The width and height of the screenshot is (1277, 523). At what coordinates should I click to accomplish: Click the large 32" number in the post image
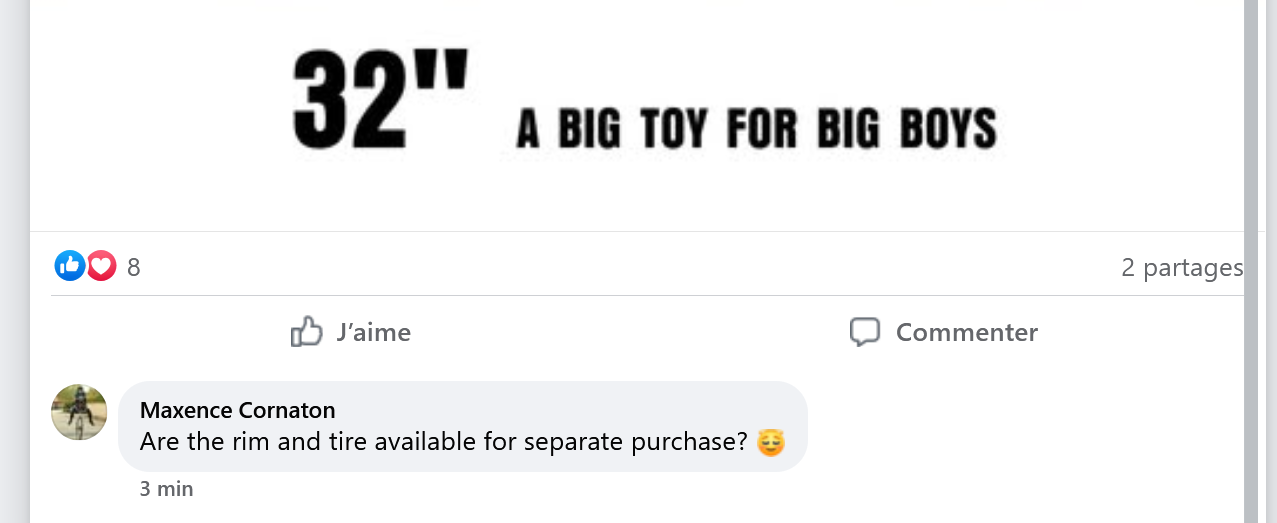click(x=380, y=97)
